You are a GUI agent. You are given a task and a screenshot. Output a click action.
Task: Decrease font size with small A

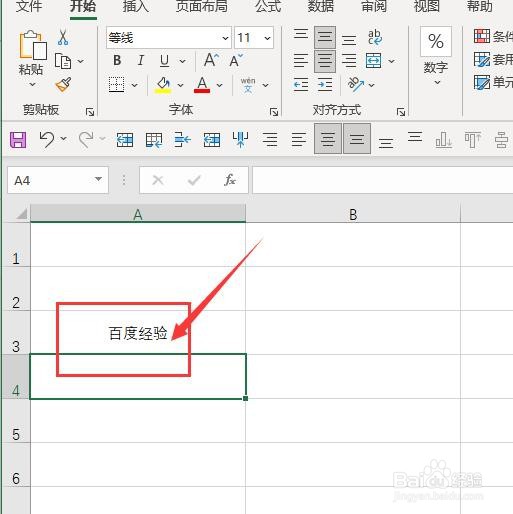tap(236, 61)
